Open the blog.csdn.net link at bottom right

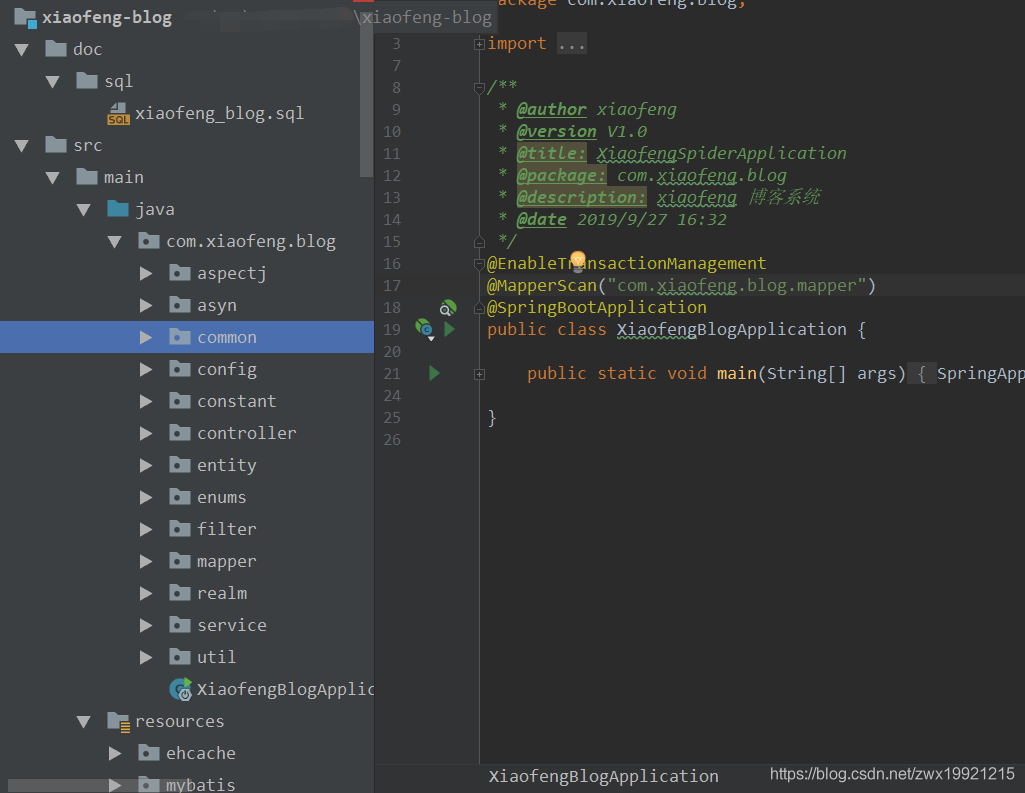tap(891, 774)
